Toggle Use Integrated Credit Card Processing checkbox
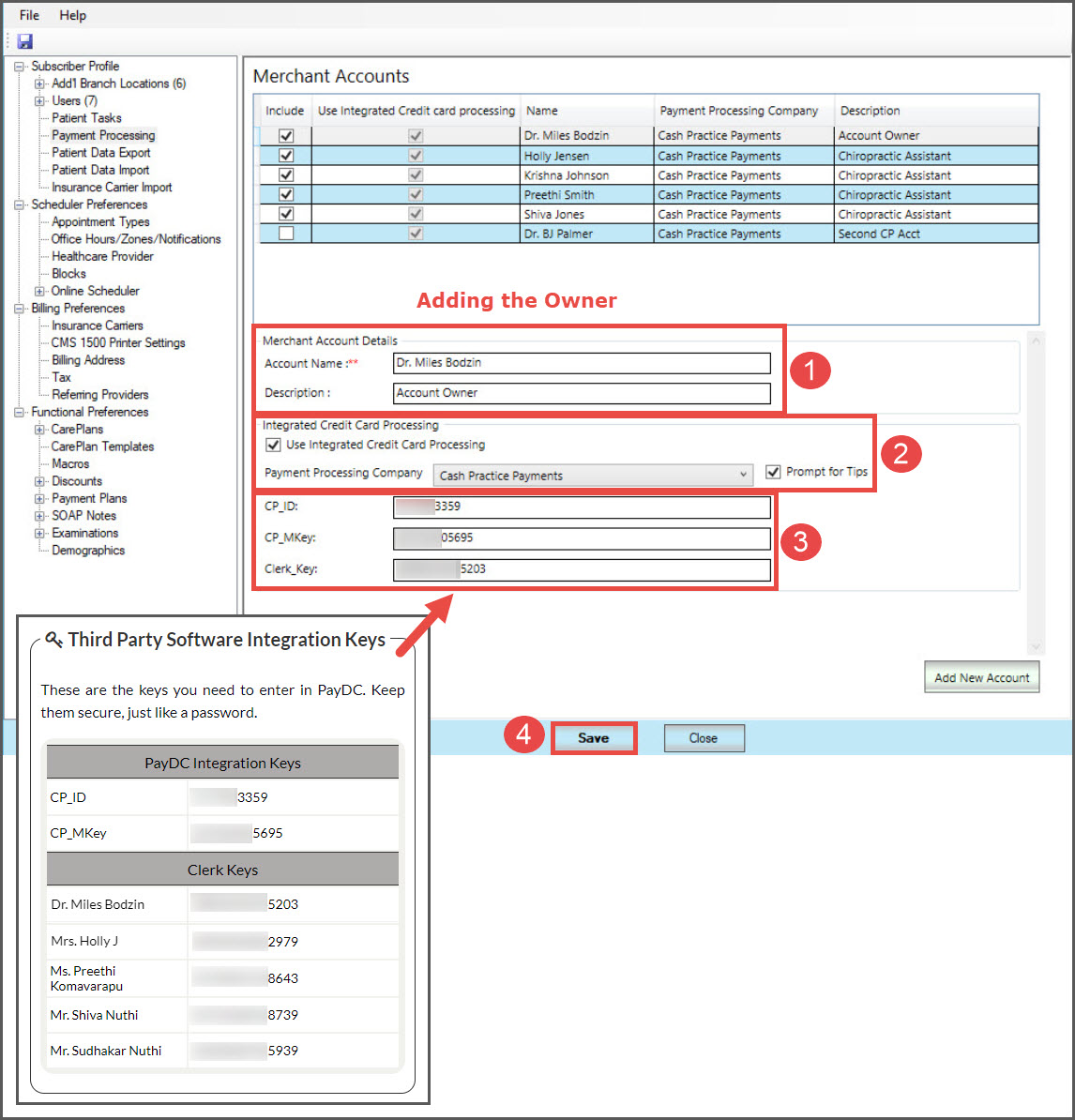 point(273,445)
